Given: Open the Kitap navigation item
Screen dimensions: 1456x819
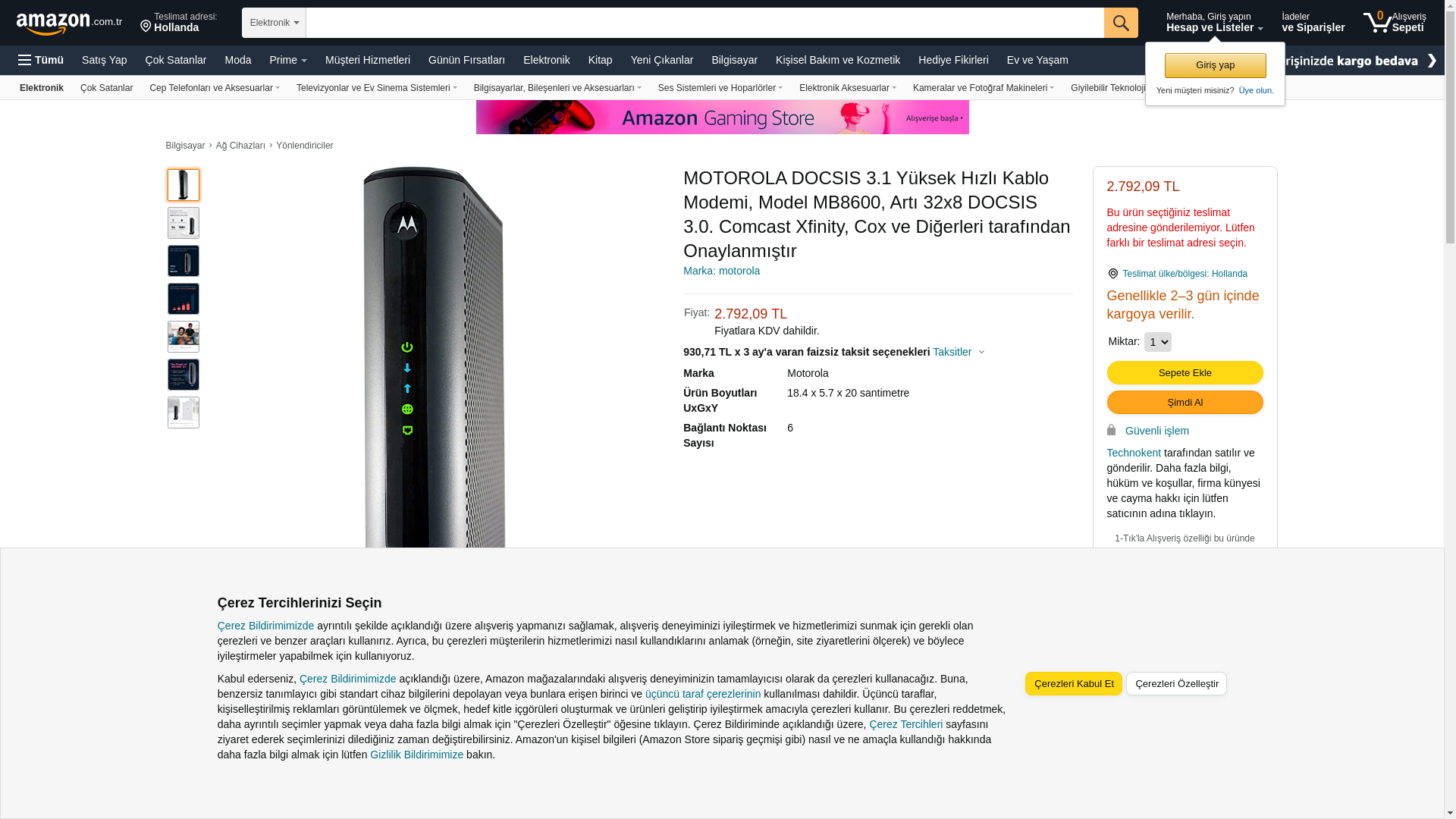Looking at the screenshot, I should coord(600,60).
